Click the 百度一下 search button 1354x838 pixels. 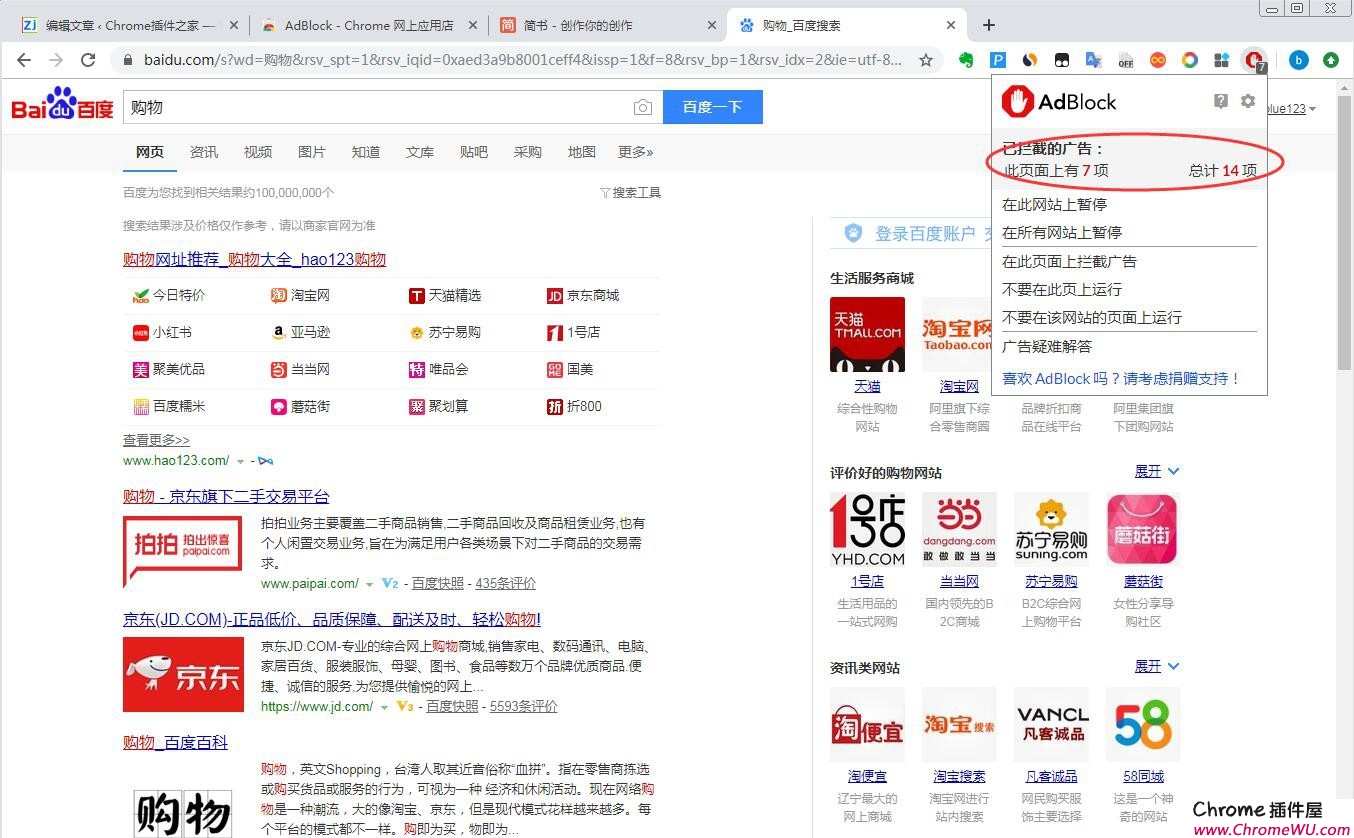pos(712,107)
